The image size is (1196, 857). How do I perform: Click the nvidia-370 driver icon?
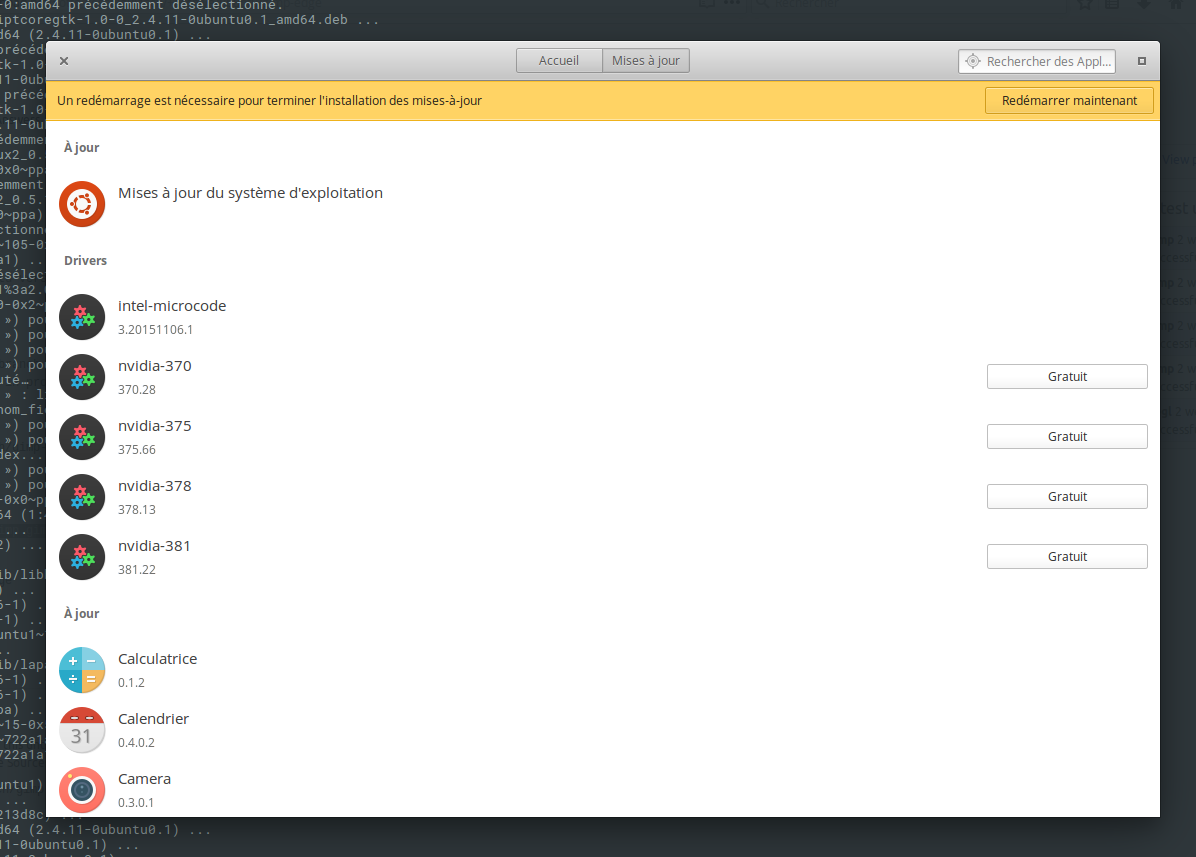click(x=82, y=377)
